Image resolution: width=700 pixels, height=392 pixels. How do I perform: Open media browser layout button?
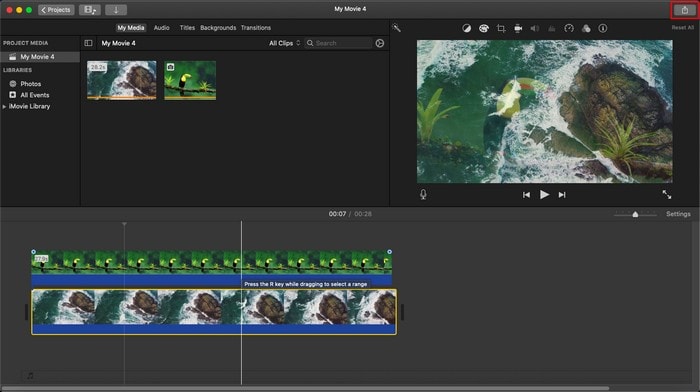[x=90, y=10]
